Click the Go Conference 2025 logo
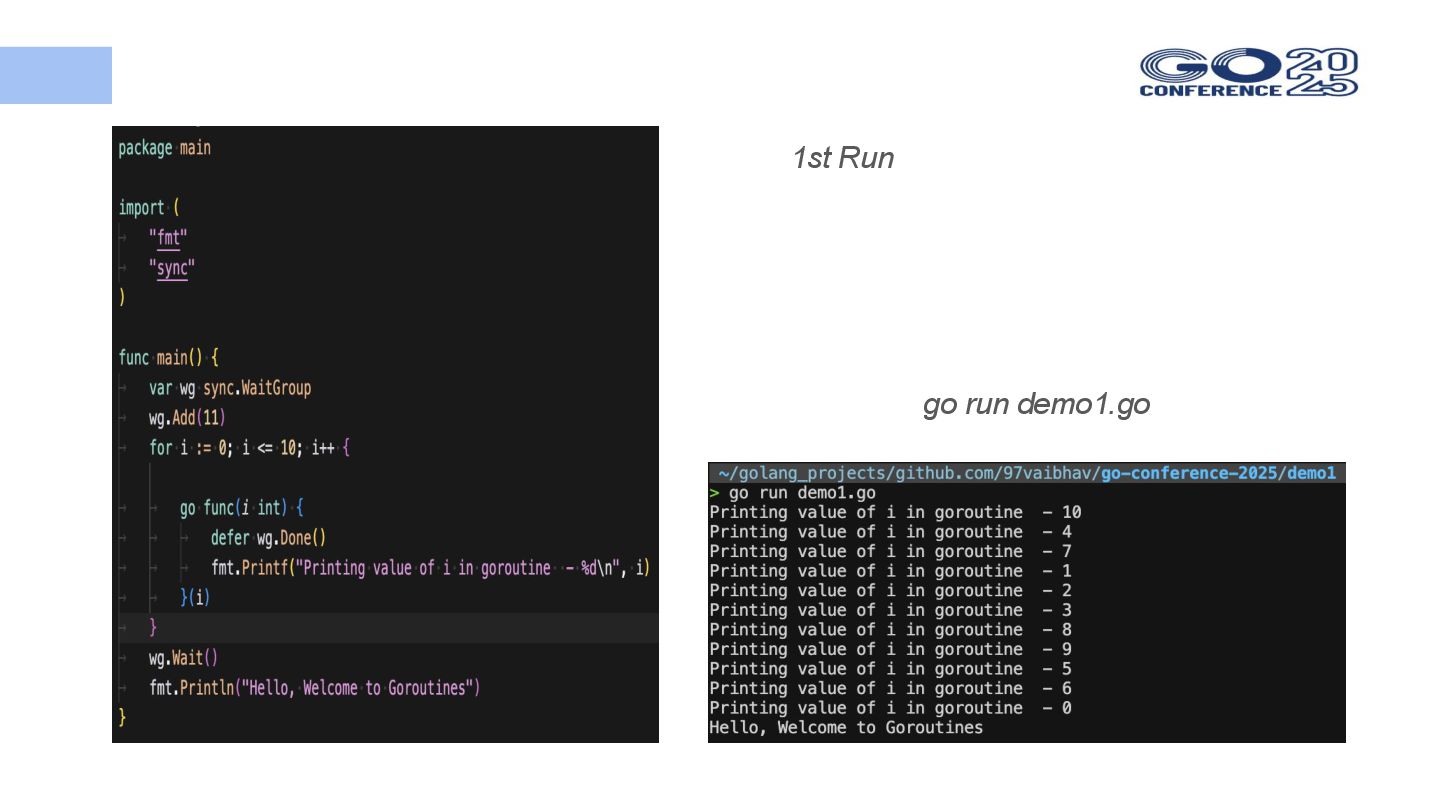The image size is (1440, 810). click(1249, 72)
